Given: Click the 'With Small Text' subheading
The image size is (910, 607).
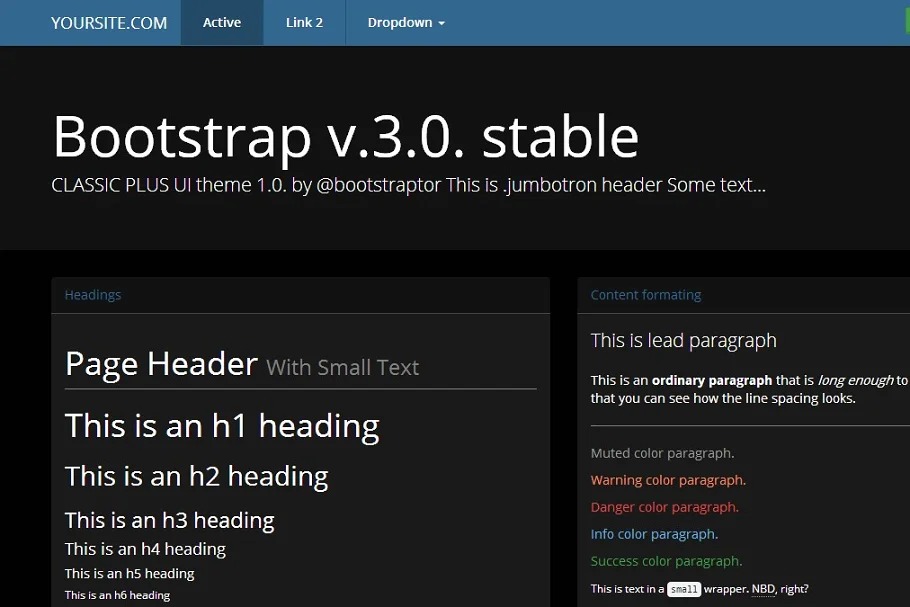Looking at the screenshot, I should (343, 368).
